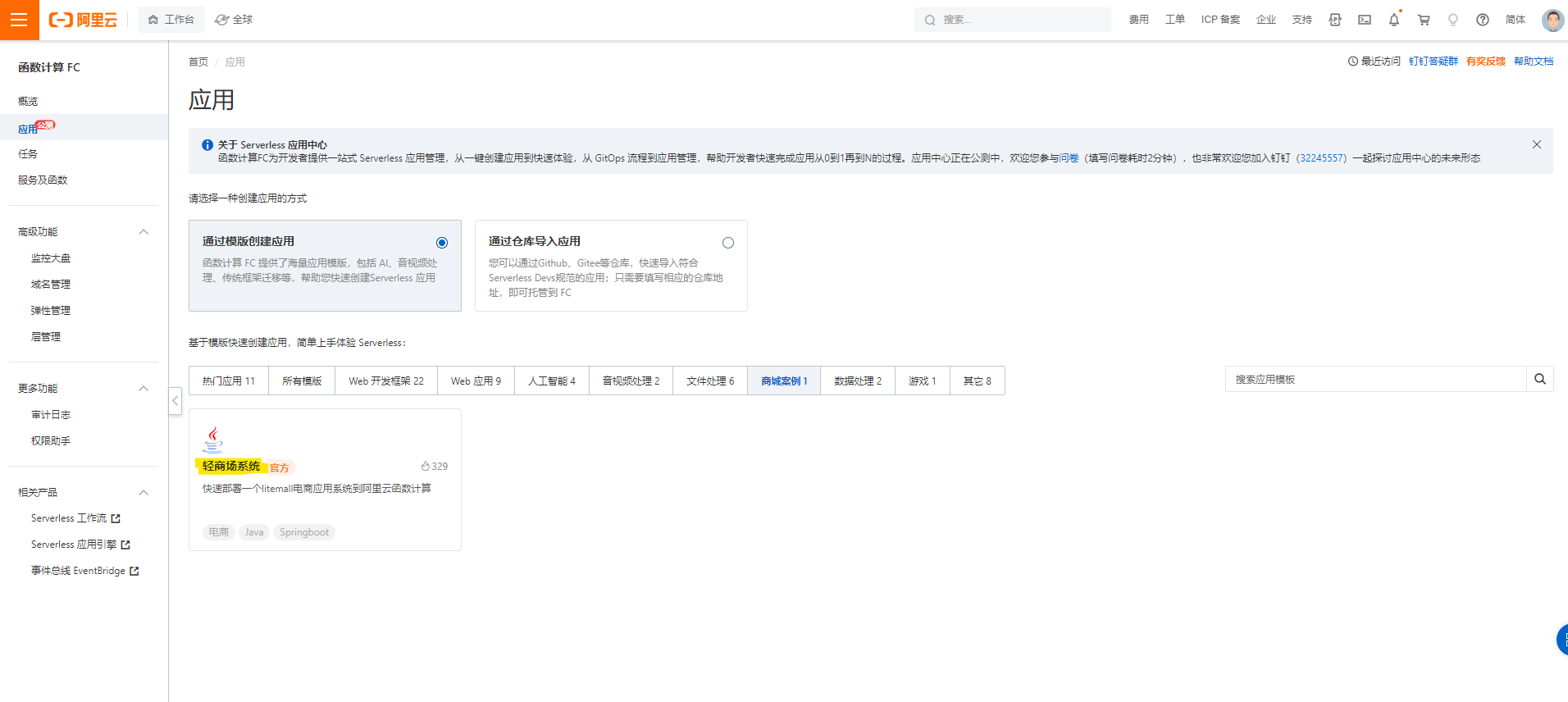Open 事件总线 EventBridge external link
The height and width of the screenshot is (702, 1568).
click(x=85, y=571)
